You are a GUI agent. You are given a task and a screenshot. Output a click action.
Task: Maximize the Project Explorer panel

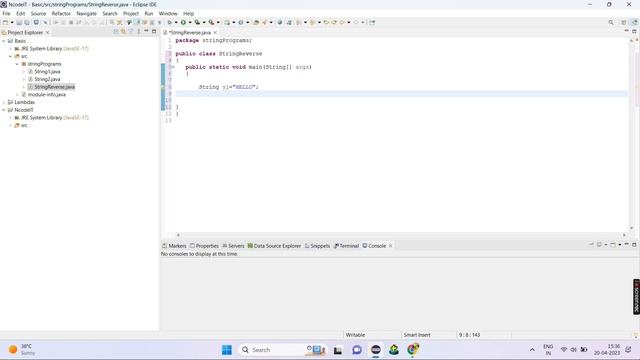coord(154,31)
